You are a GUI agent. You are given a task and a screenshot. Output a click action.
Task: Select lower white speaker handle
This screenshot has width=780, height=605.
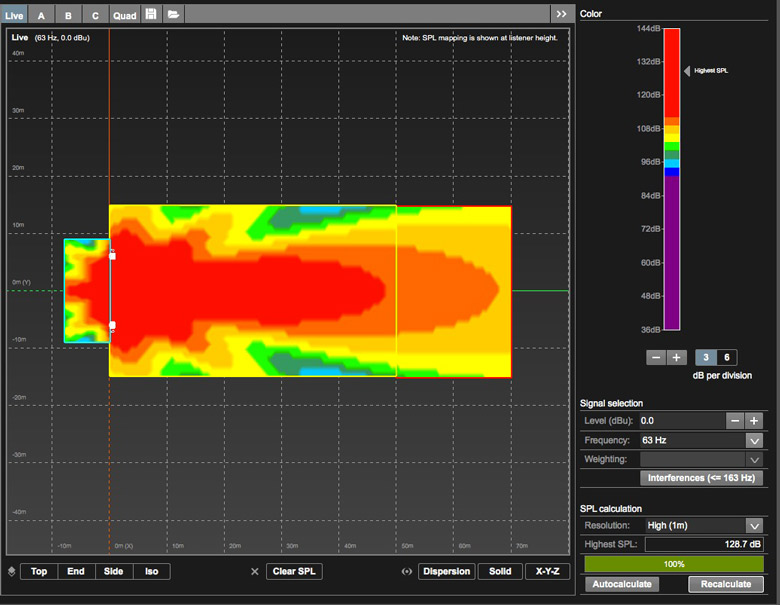(112, 325)
